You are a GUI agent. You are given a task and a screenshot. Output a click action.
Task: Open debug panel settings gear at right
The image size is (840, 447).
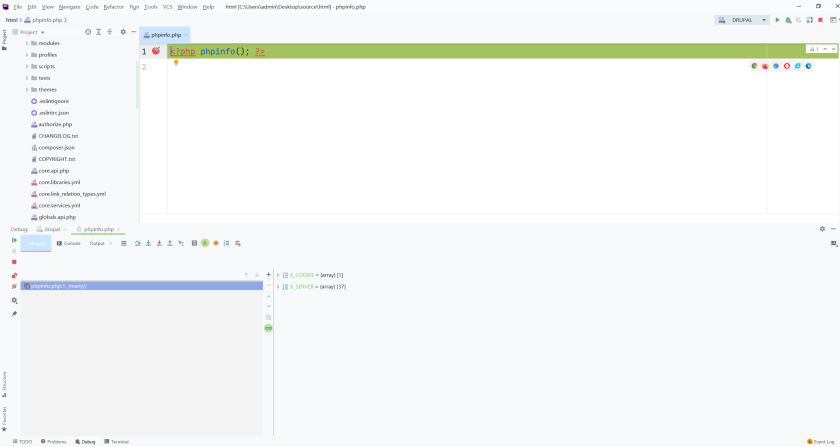click(x=822, y=229)
